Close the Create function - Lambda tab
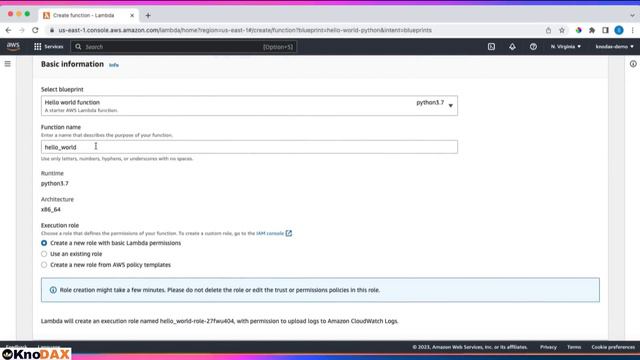The width and height of the screenshot is (640, 360). coord(132,16)
